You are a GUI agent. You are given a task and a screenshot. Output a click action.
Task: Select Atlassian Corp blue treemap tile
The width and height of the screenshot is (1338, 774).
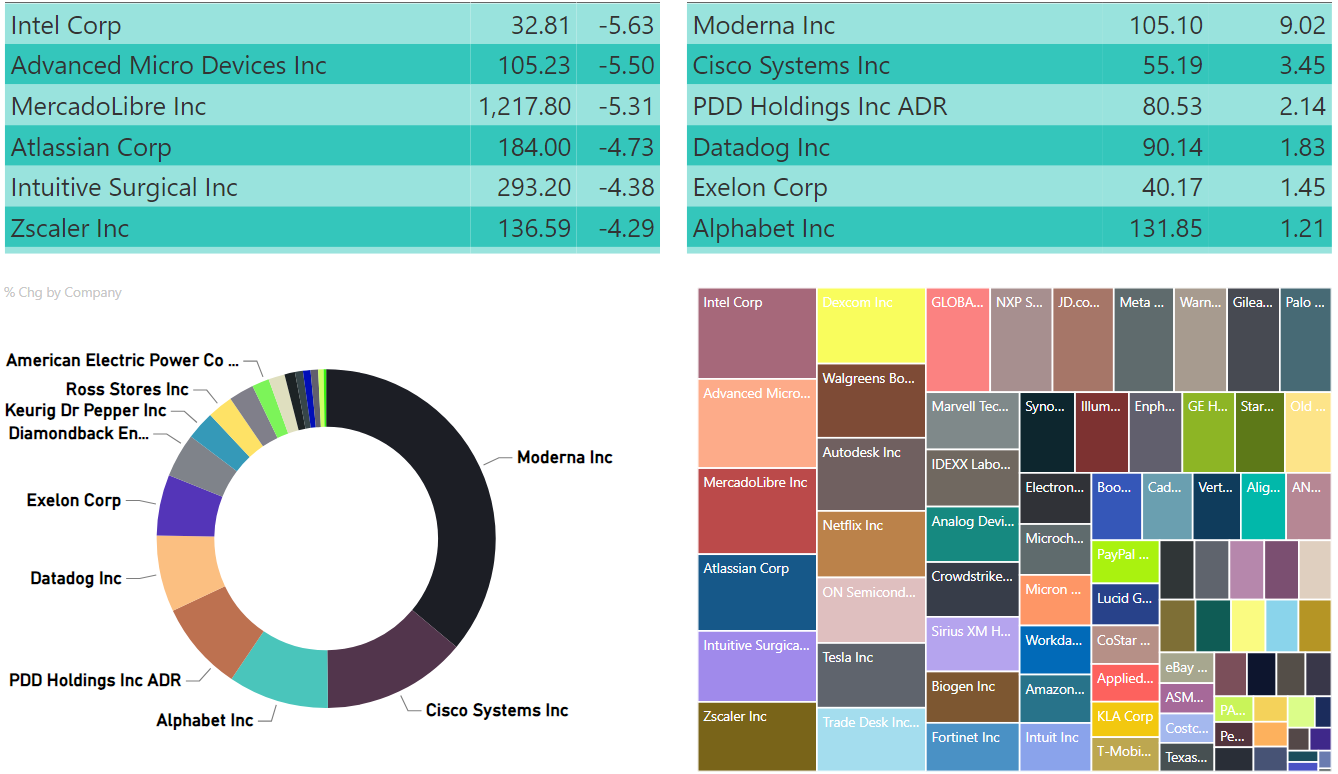pyautogui.click(x=757, y=592)
